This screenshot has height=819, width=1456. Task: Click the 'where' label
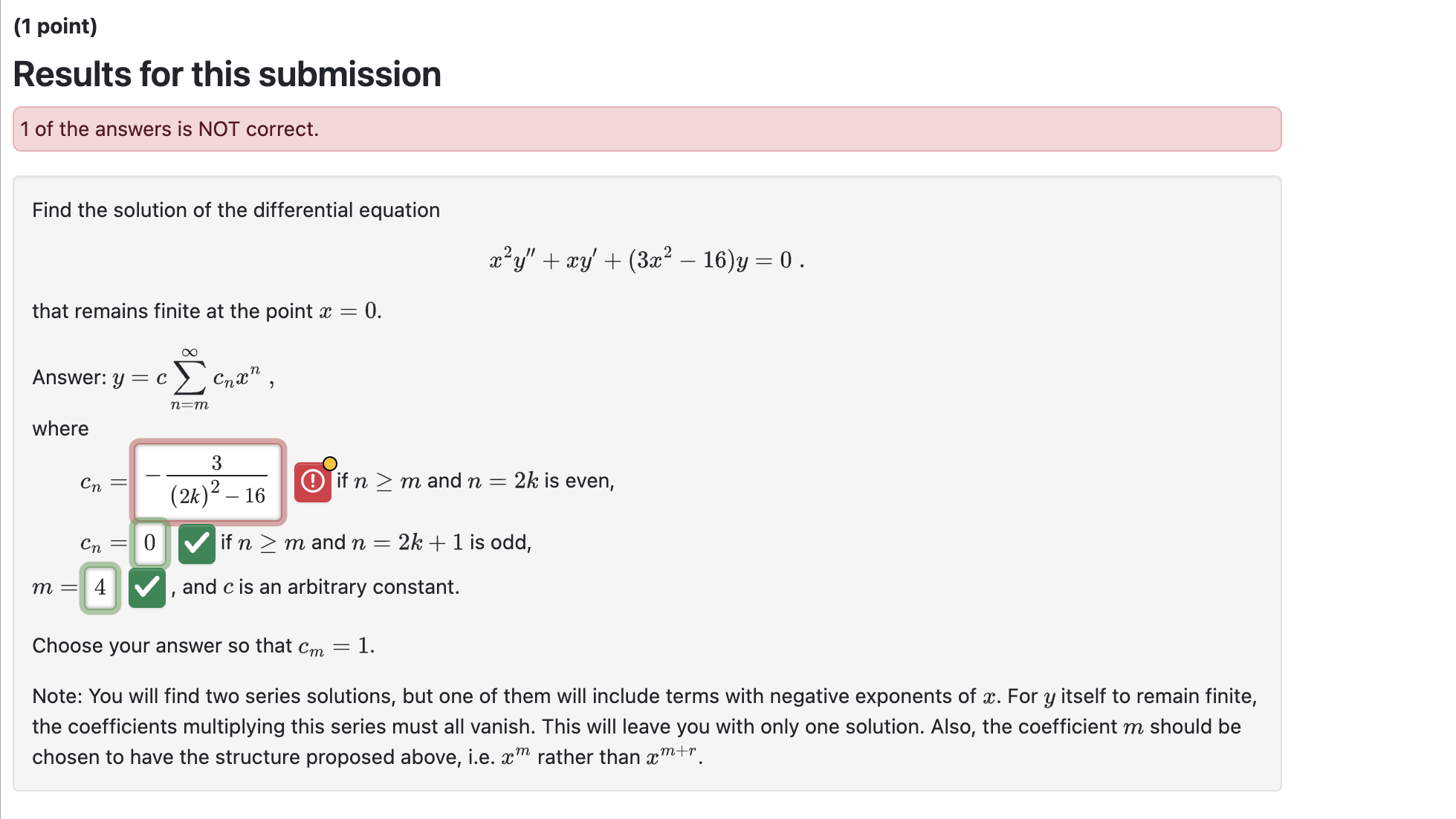tap(59, 428)
